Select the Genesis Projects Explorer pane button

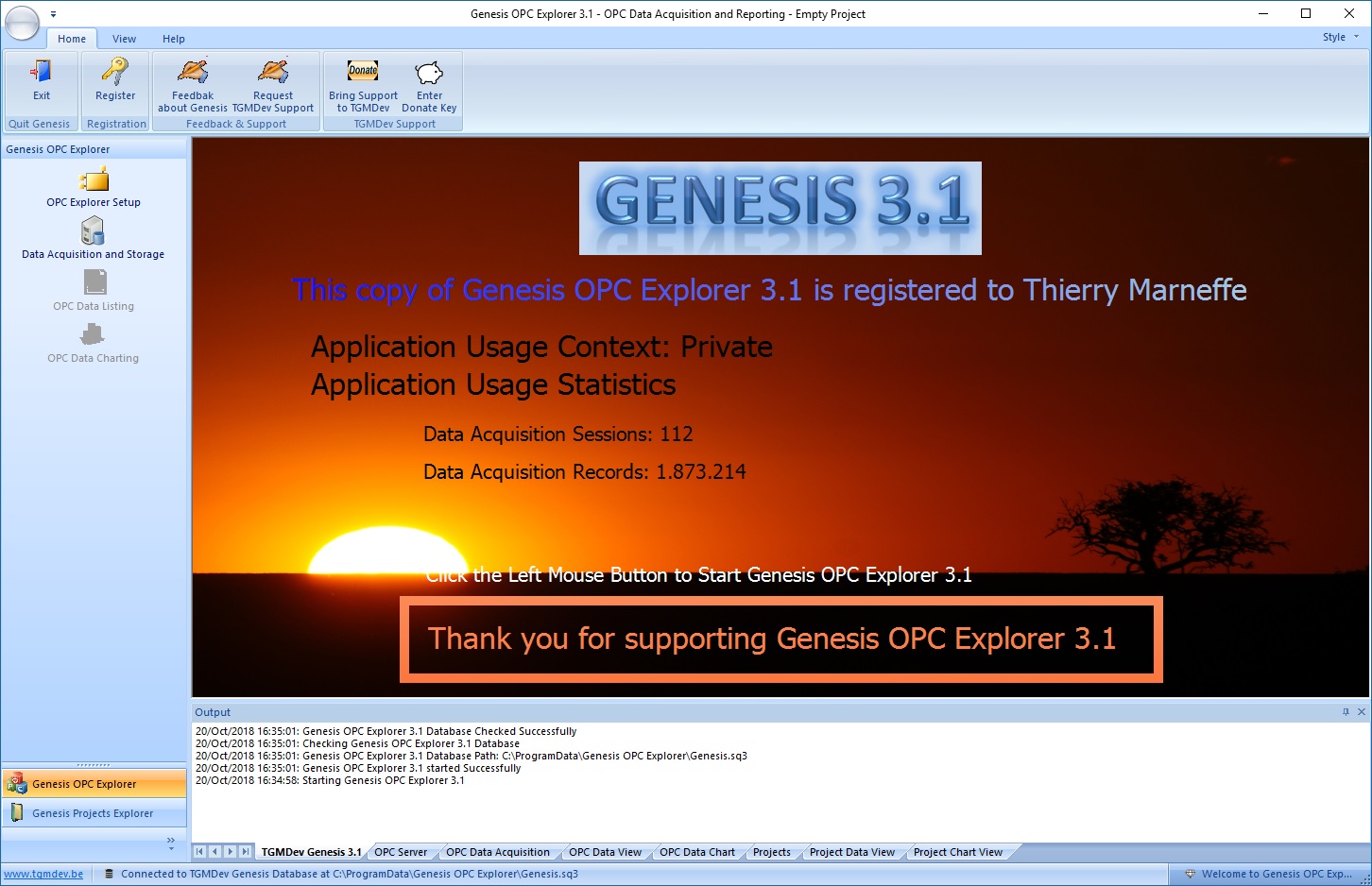94,813
